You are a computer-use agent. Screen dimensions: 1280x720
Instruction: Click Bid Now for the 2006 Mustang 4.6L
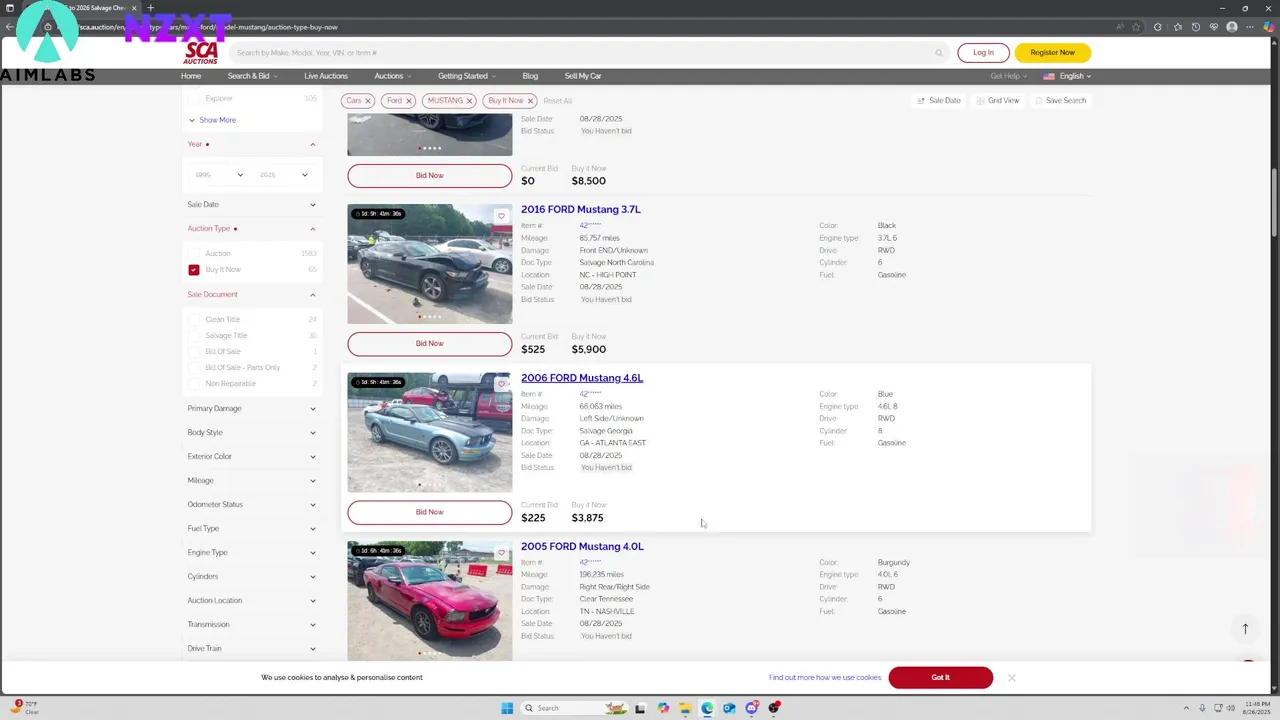click(x=429, y=512)
